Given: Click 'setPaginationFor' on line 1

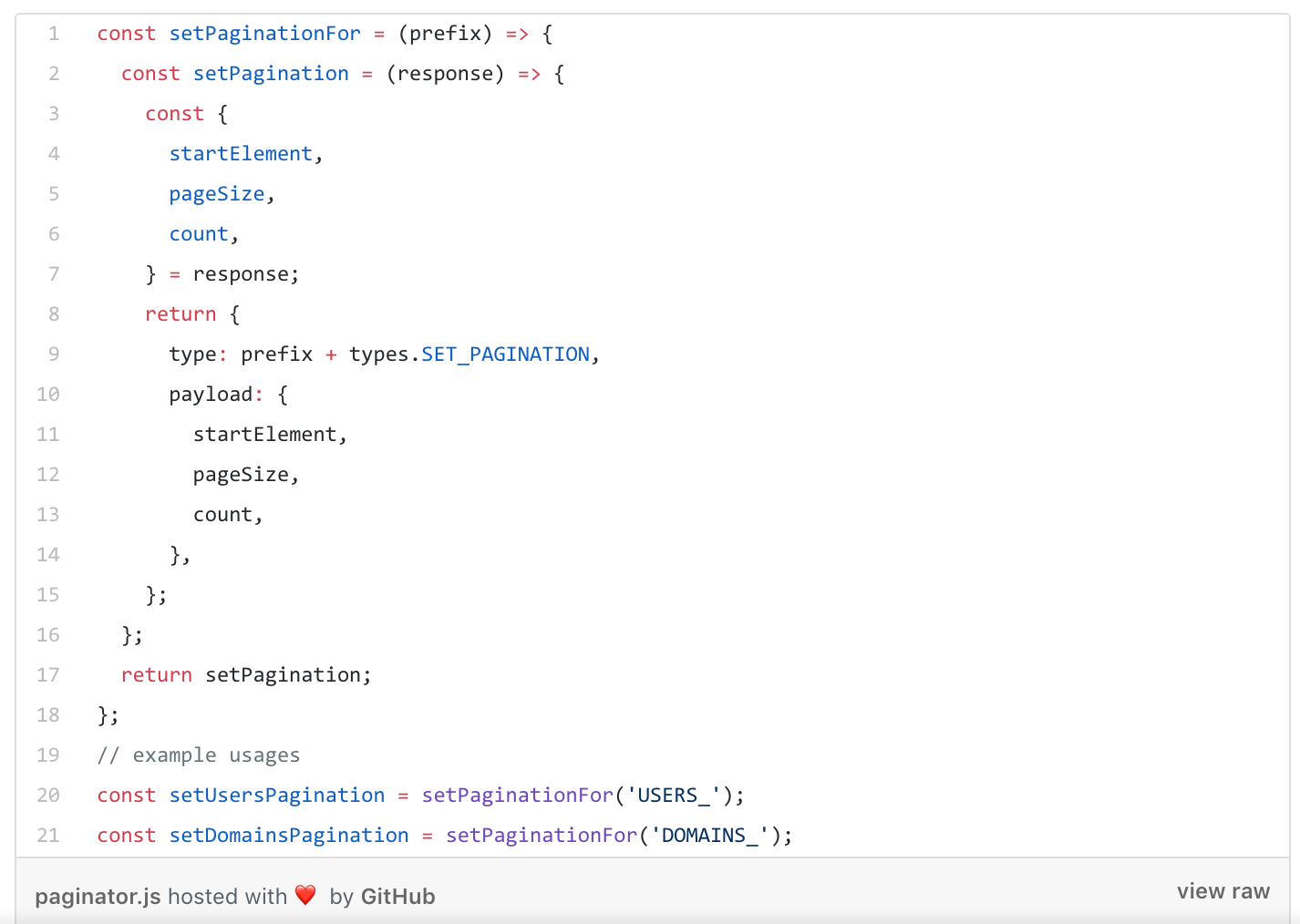Looking at the screenshot, I should (x=265, y=34).
